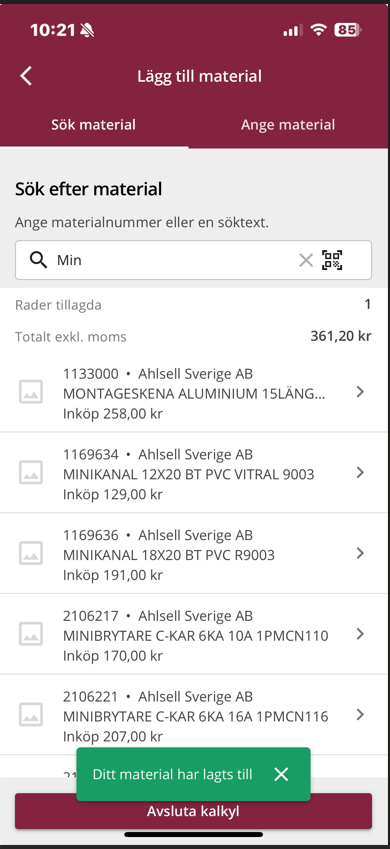Expand MINIKANAL 18X20 BT PVC chevron
Image resolution: width=390 pixels, height=849 pixels.
(x=360, y=553)
